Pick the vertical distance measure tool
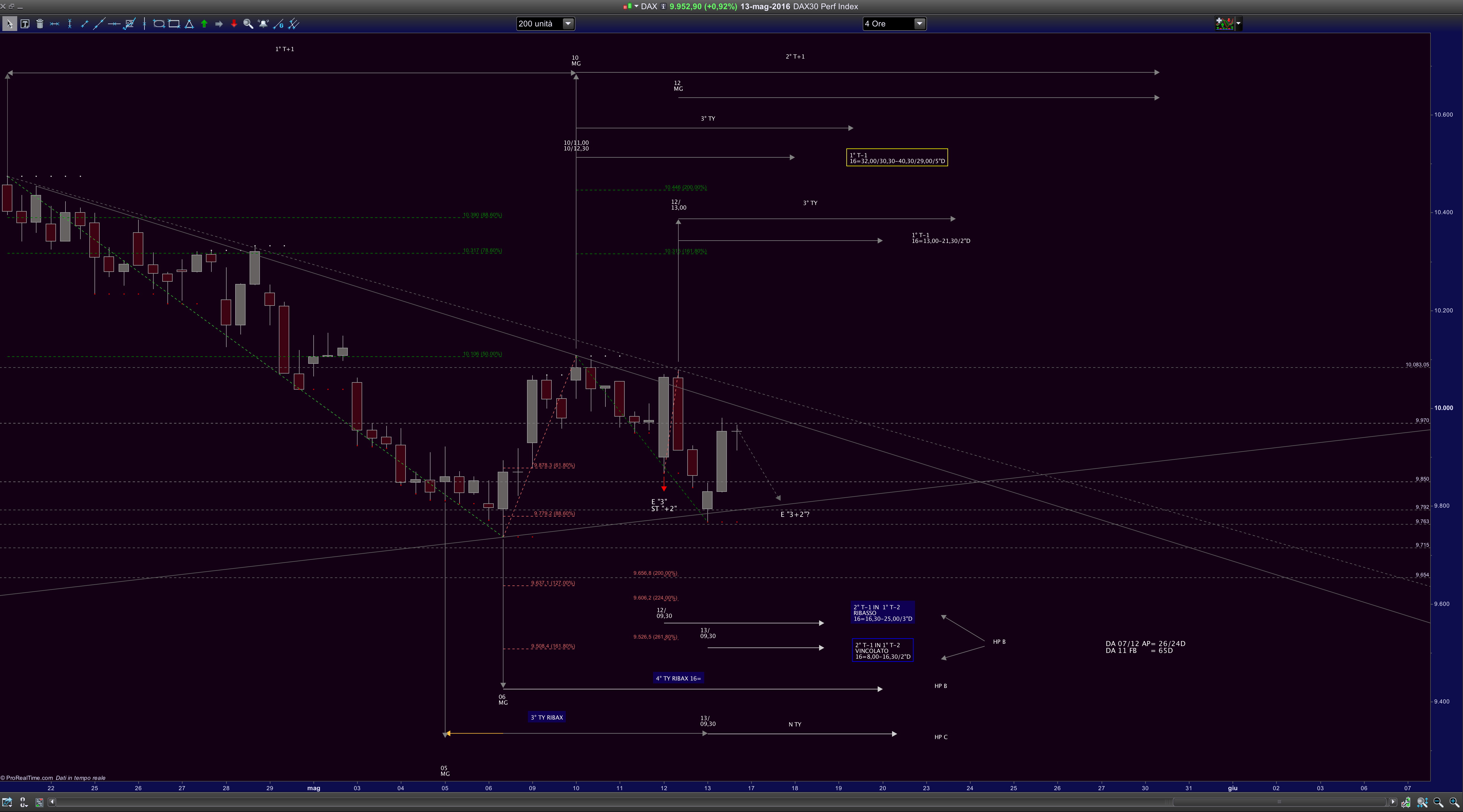Screen dimensions: 1463x812 [69, 24]
